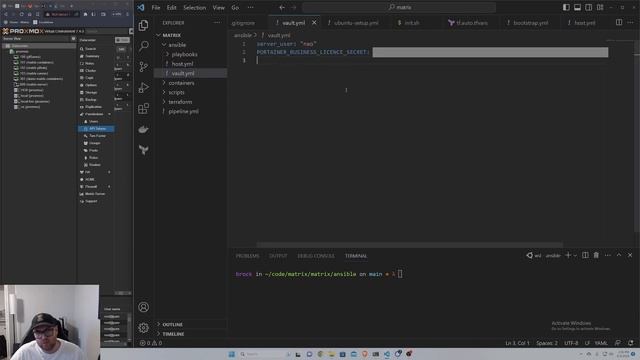The image size is (640, 360).
Task: Open terminal panel more actions ellipsis
Action: pos(608,255)
